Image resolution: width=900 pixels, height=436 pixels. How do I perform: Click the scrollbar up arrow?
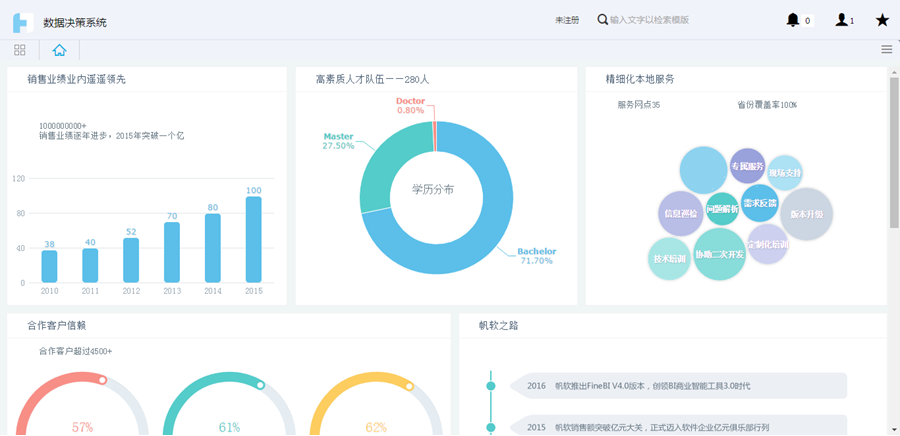click(894, 72)
